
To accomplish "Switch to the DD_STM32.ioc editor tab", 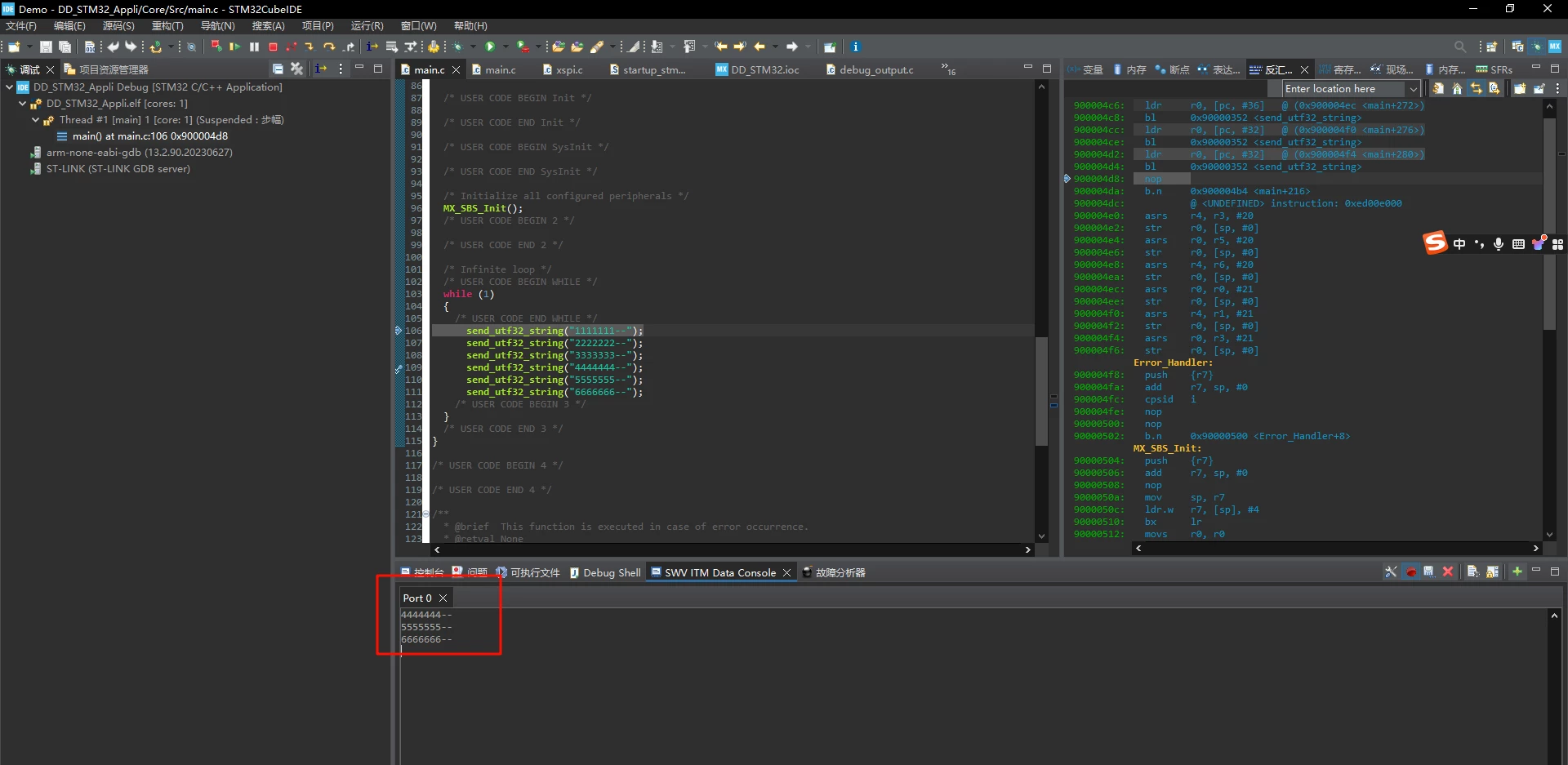I will pyautogui.click(x=757, y=69).
